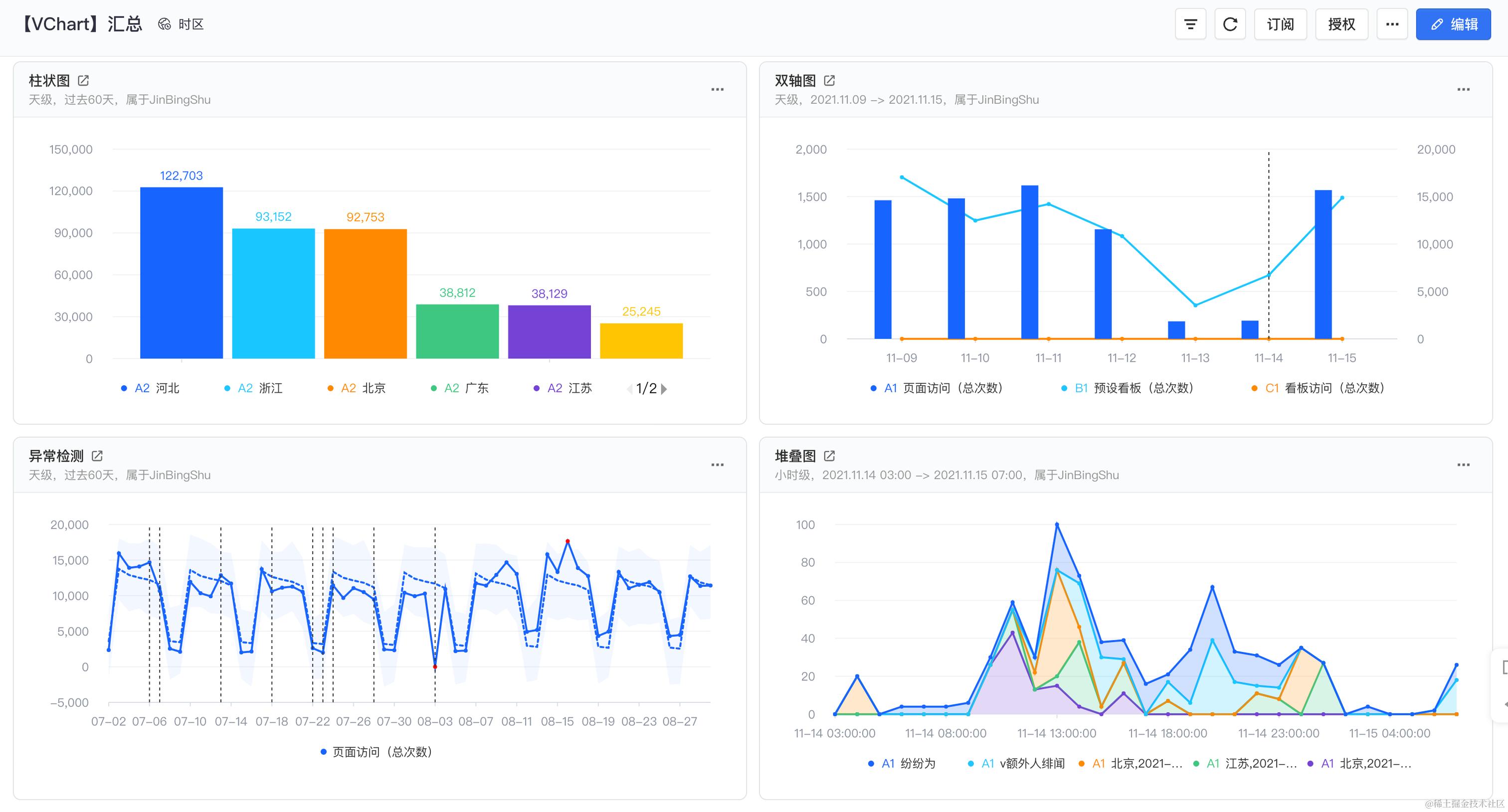
Task: Open external link icon beside 异常检测
Action: [98, 456]
